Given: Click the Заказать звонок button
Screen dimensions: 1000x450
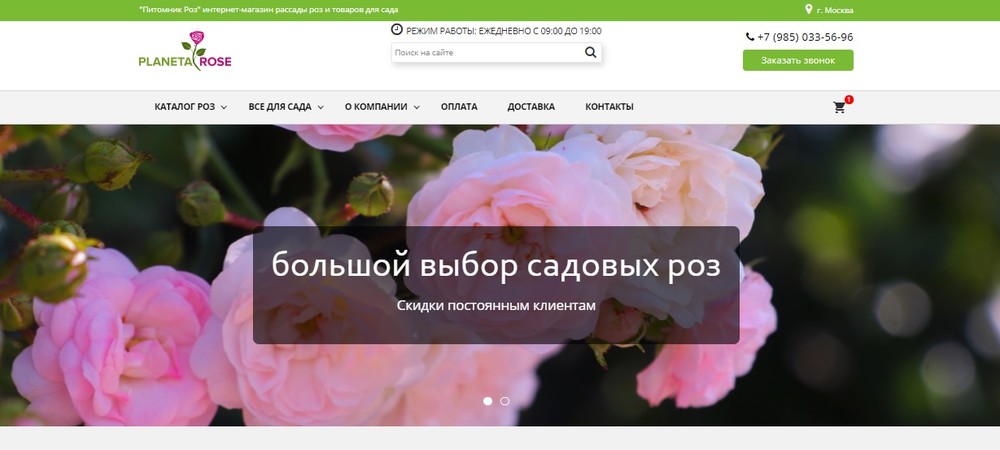Looking at the screenshot, I should click(x=798, y=61).
